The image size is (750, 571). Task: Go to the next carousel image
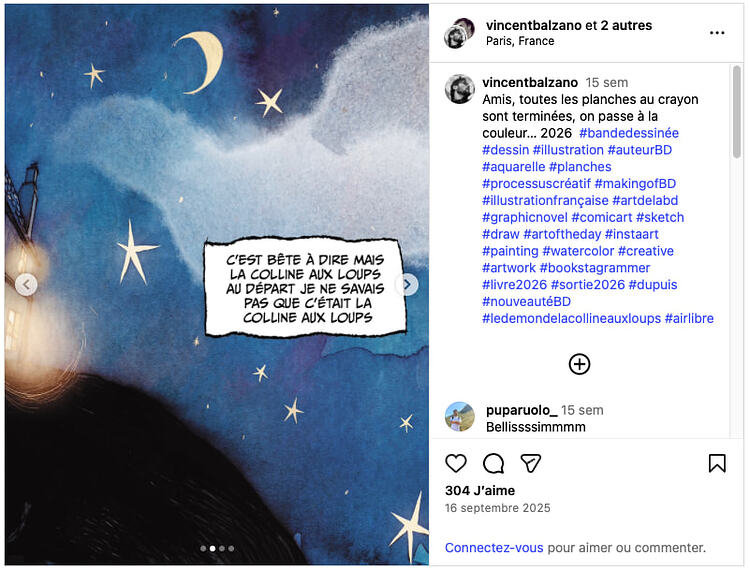[407, 285]
